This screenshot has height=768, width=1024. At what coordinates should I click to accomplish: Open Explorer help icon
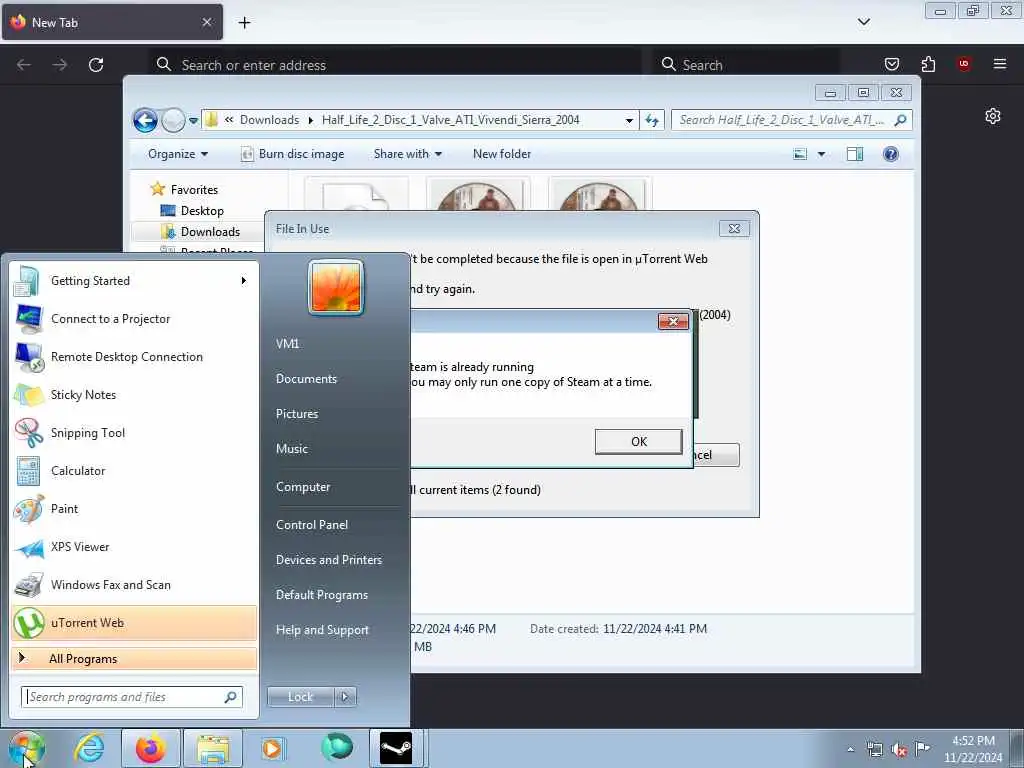(891, 154)
